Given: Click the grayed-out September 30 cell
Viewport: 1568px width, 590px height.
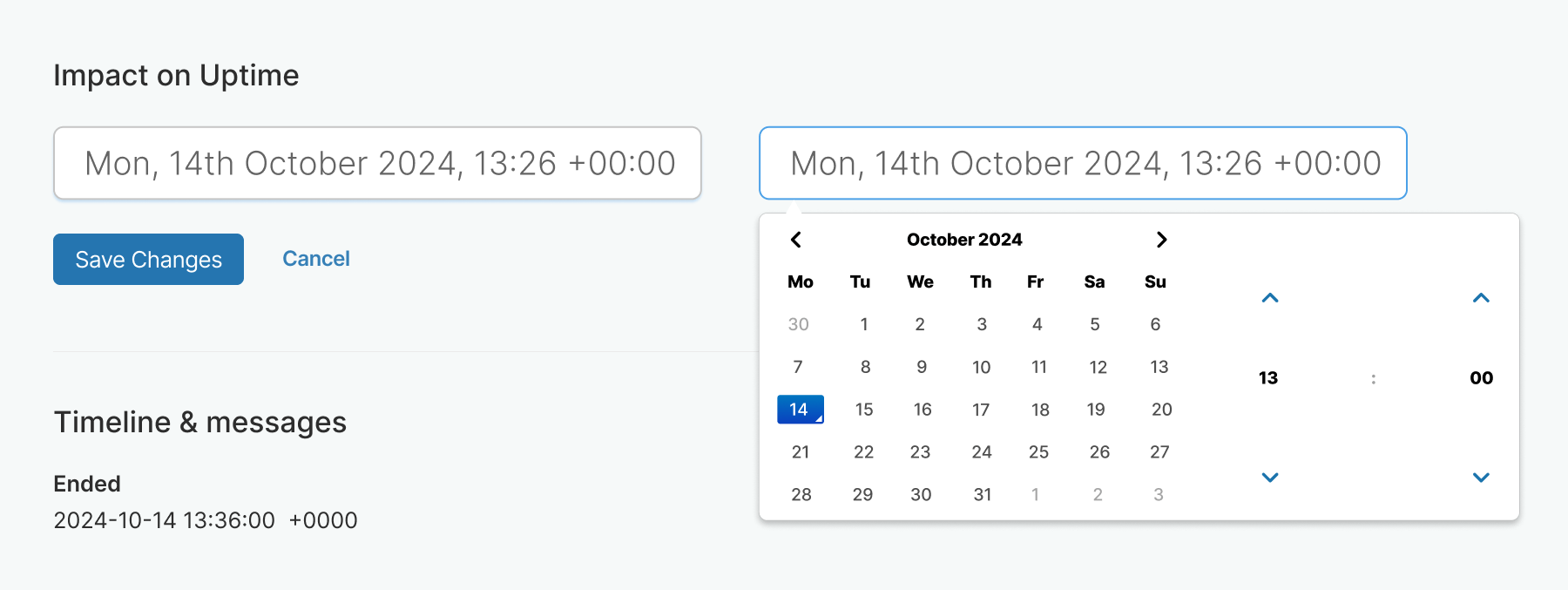Looking at the screenshot, I should [x=799, y=324].
